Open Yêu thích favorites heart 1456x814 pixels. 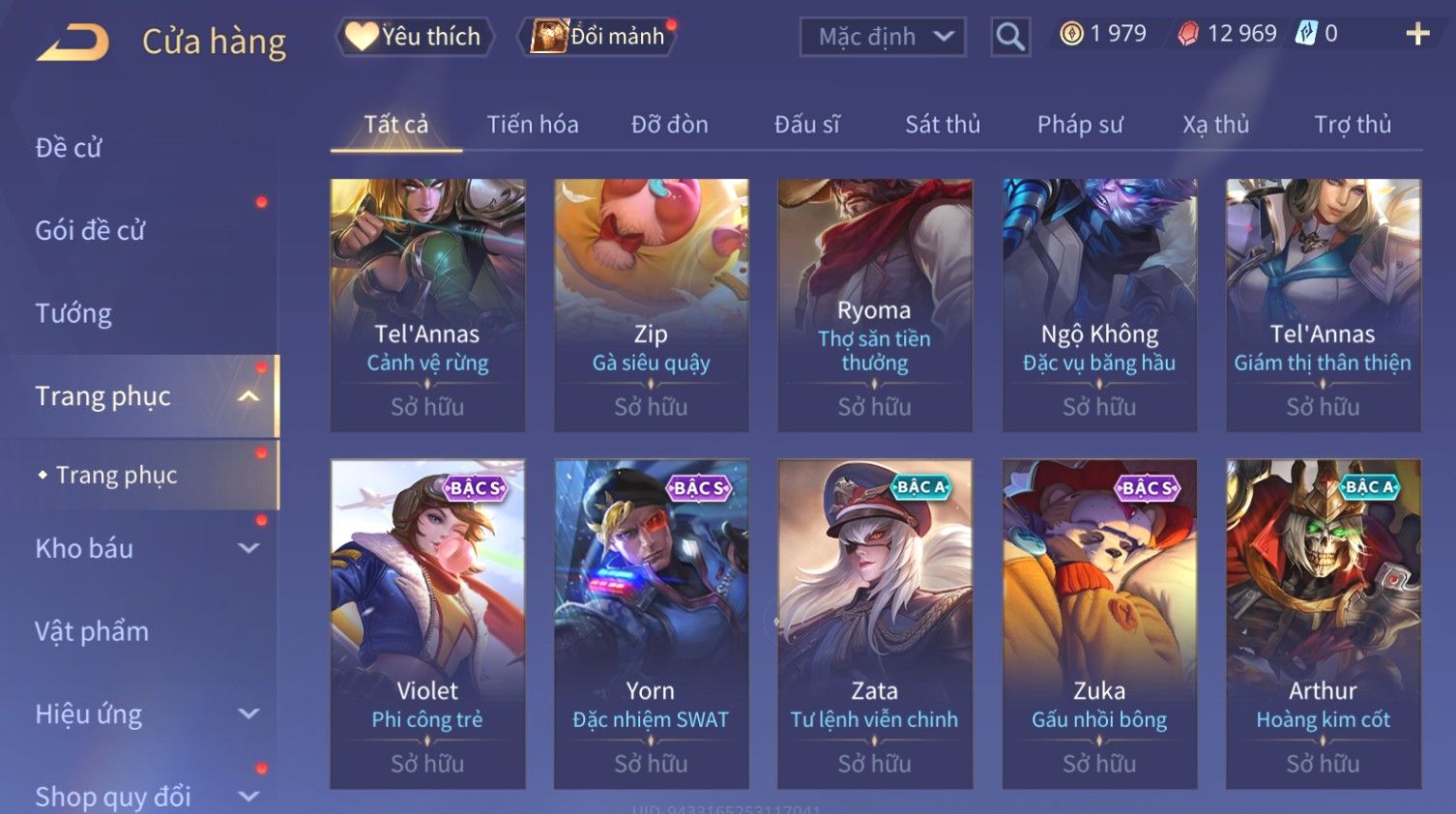pos(416,37)
